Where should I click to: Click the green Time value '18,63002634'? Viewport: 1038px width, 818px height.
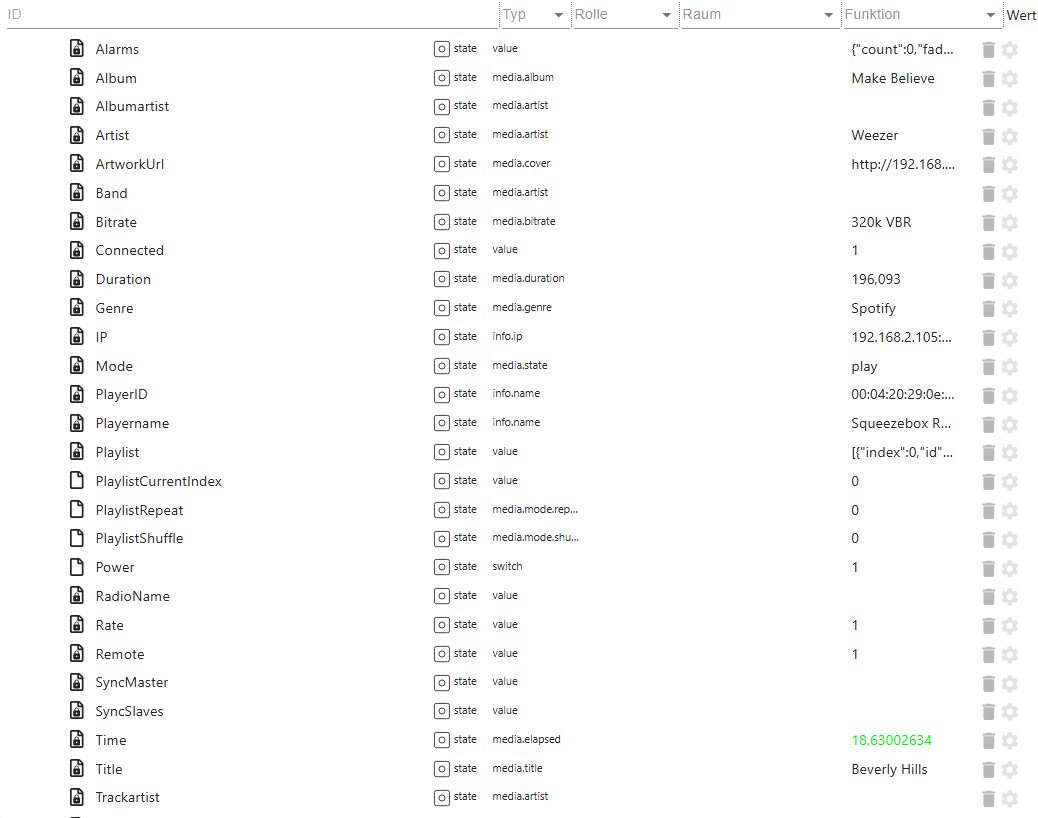[x=891, y=740]
